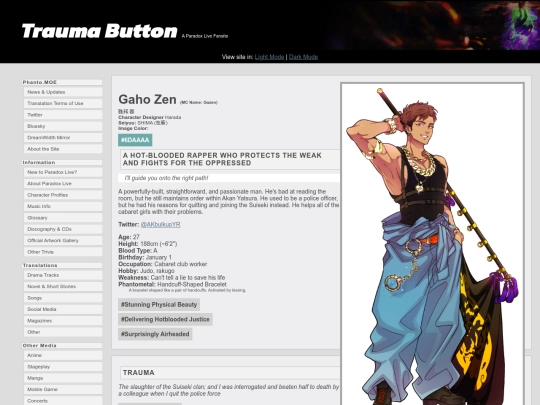This screenshot has height=405, width=540.
Task: Open the Twitter sidebar link
Action: 63,115
